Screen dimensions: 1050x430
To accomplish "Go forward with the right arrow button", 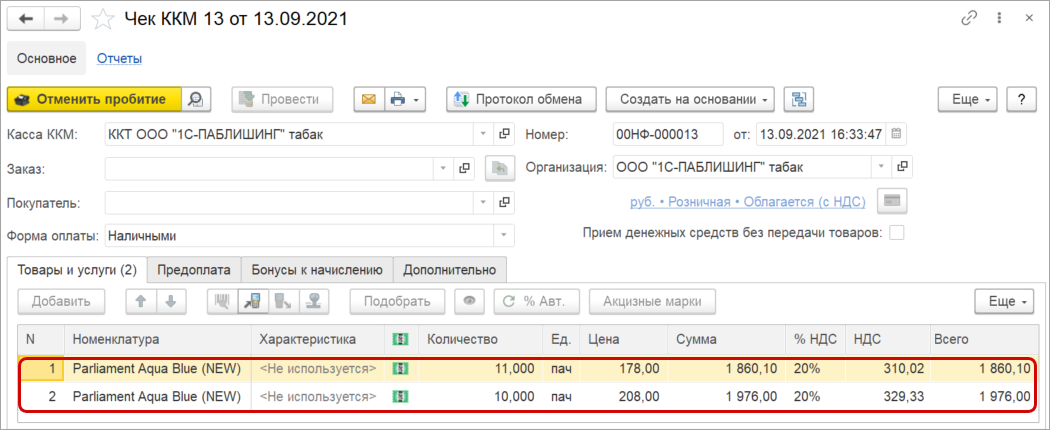I will click(x=62, y=19).
